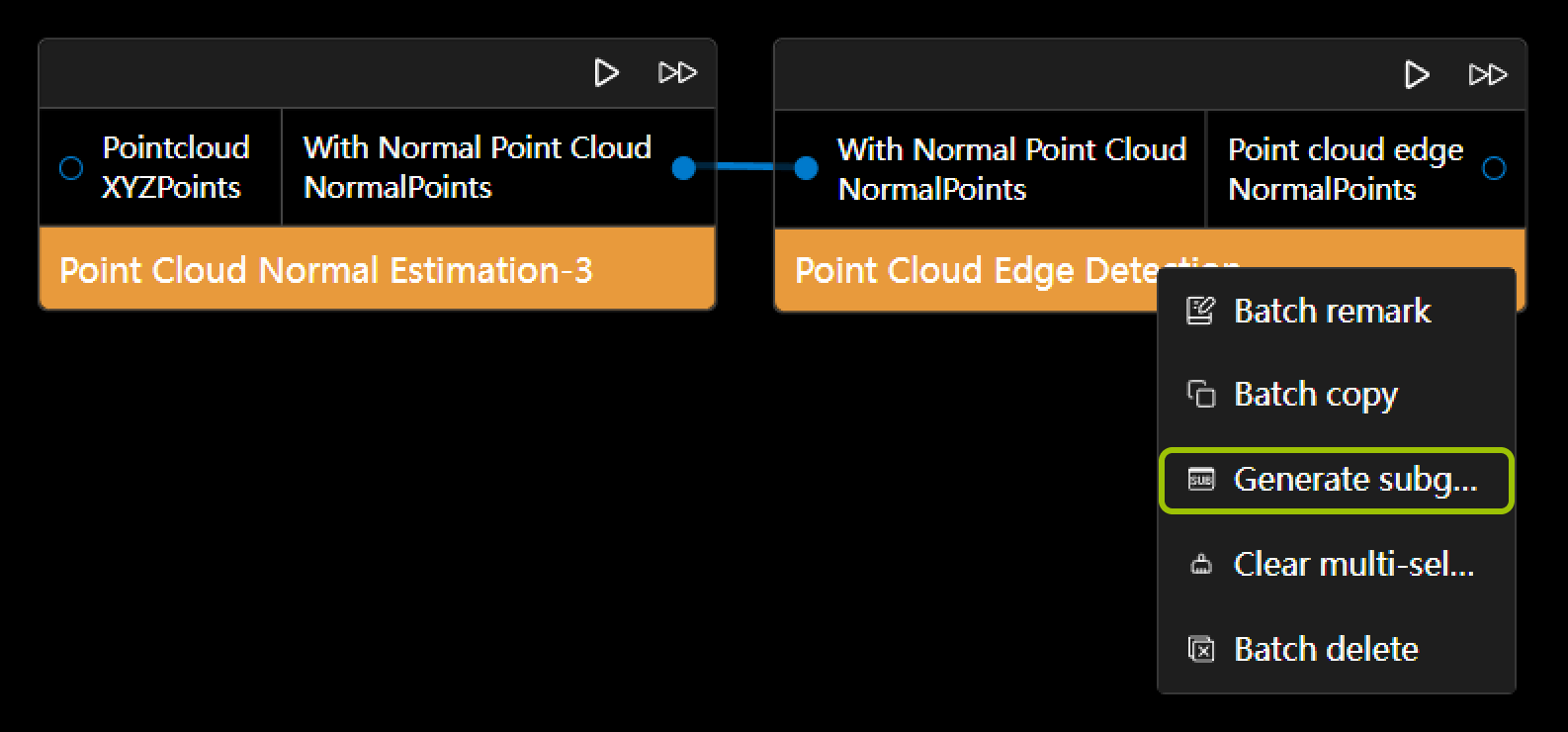This screenshot has width=1568, height=732.
Task: Click the Batch delete icon
Action: pyautogui.click(x=1200, y=649)
